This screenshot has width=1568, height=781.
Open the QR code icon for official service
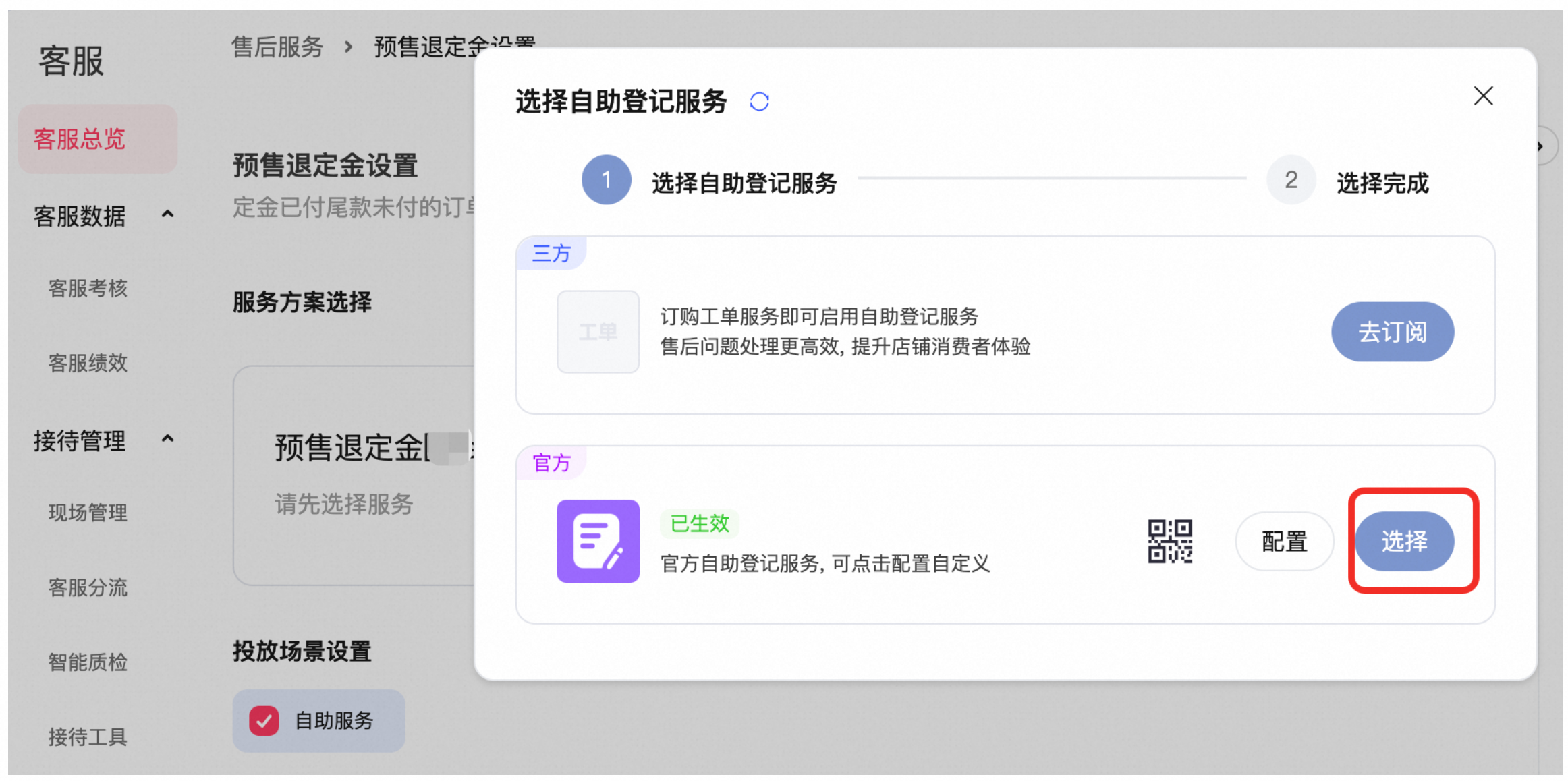tap(1170, 541)
